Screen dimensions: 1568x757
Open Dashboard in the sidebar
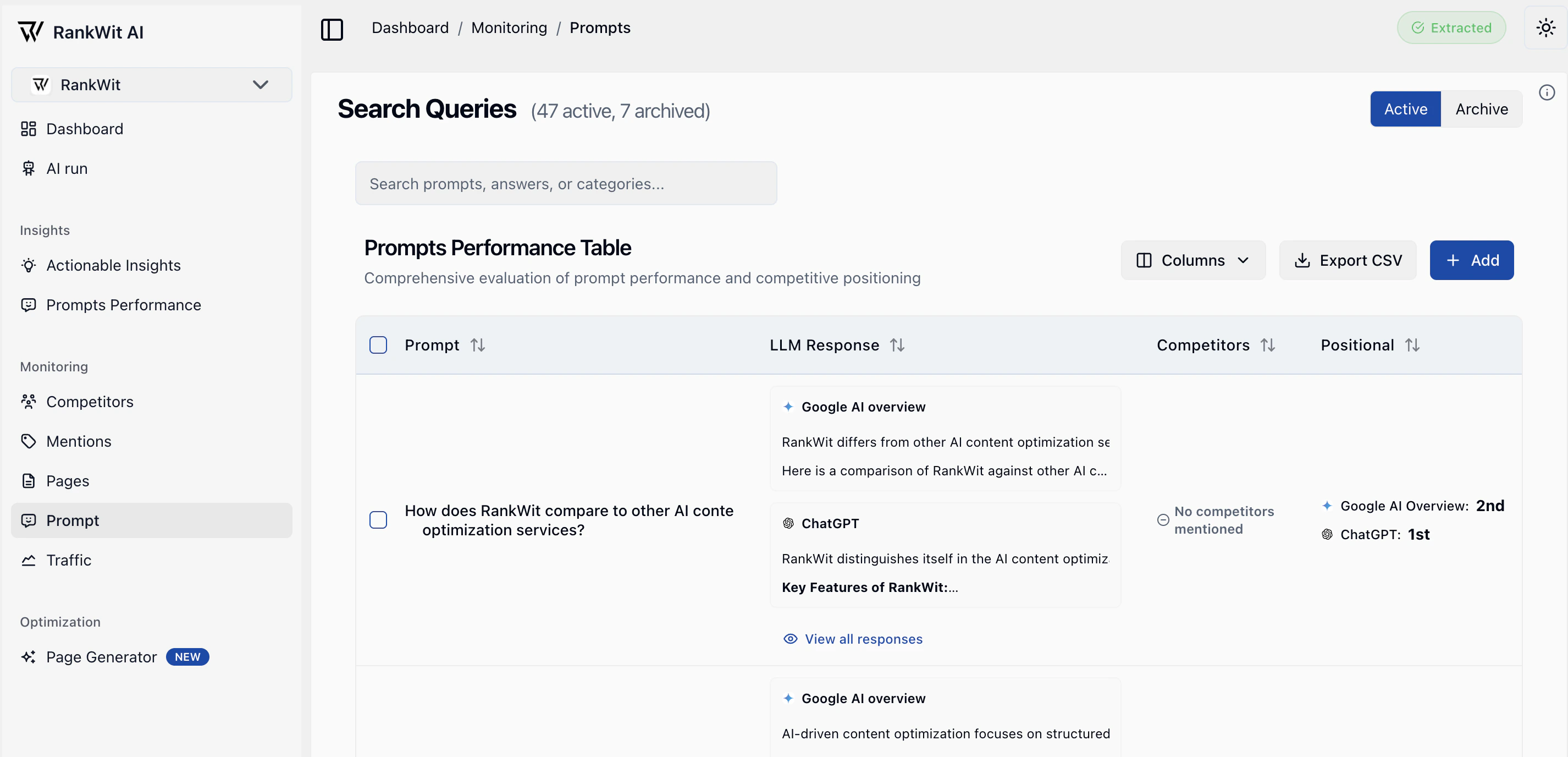[152, 129]
